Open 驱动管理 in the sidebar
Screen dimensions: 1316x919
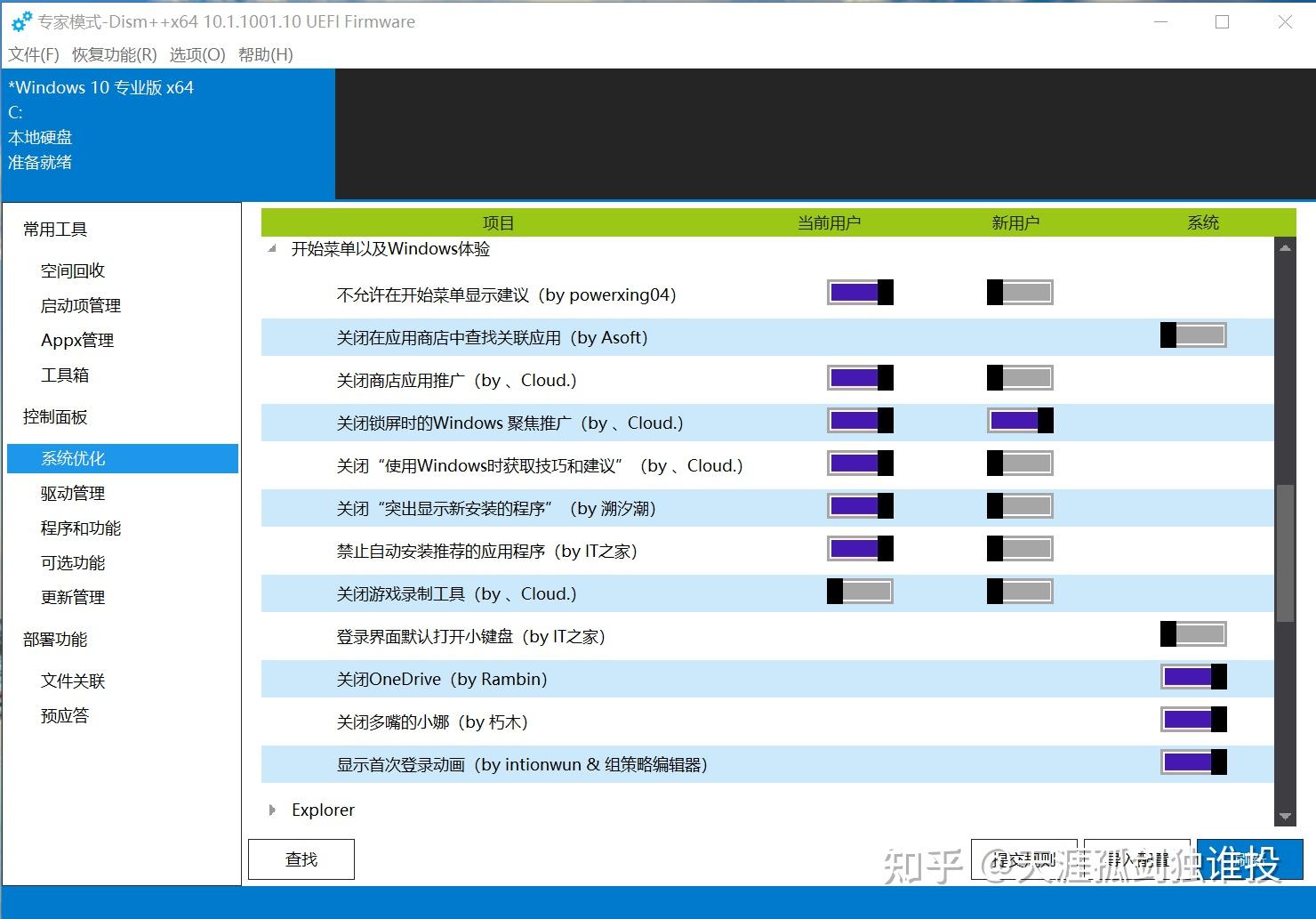pos(73,493)
